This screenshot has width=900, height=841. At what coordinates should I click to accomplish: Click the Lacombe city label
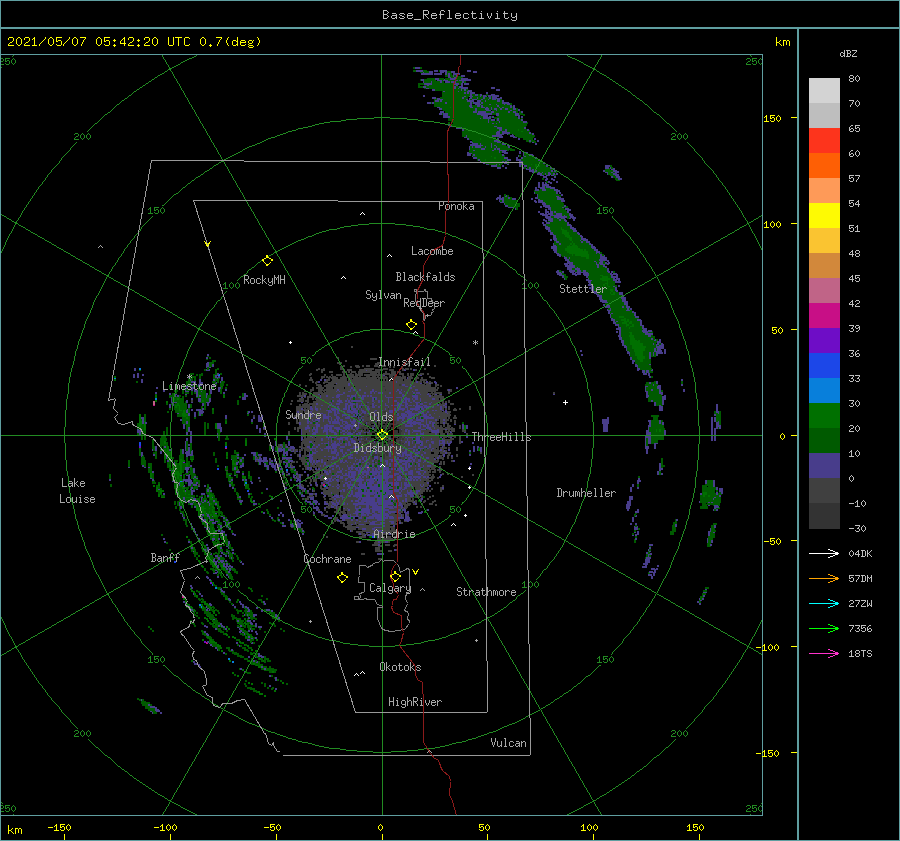(x=432, y=251)
